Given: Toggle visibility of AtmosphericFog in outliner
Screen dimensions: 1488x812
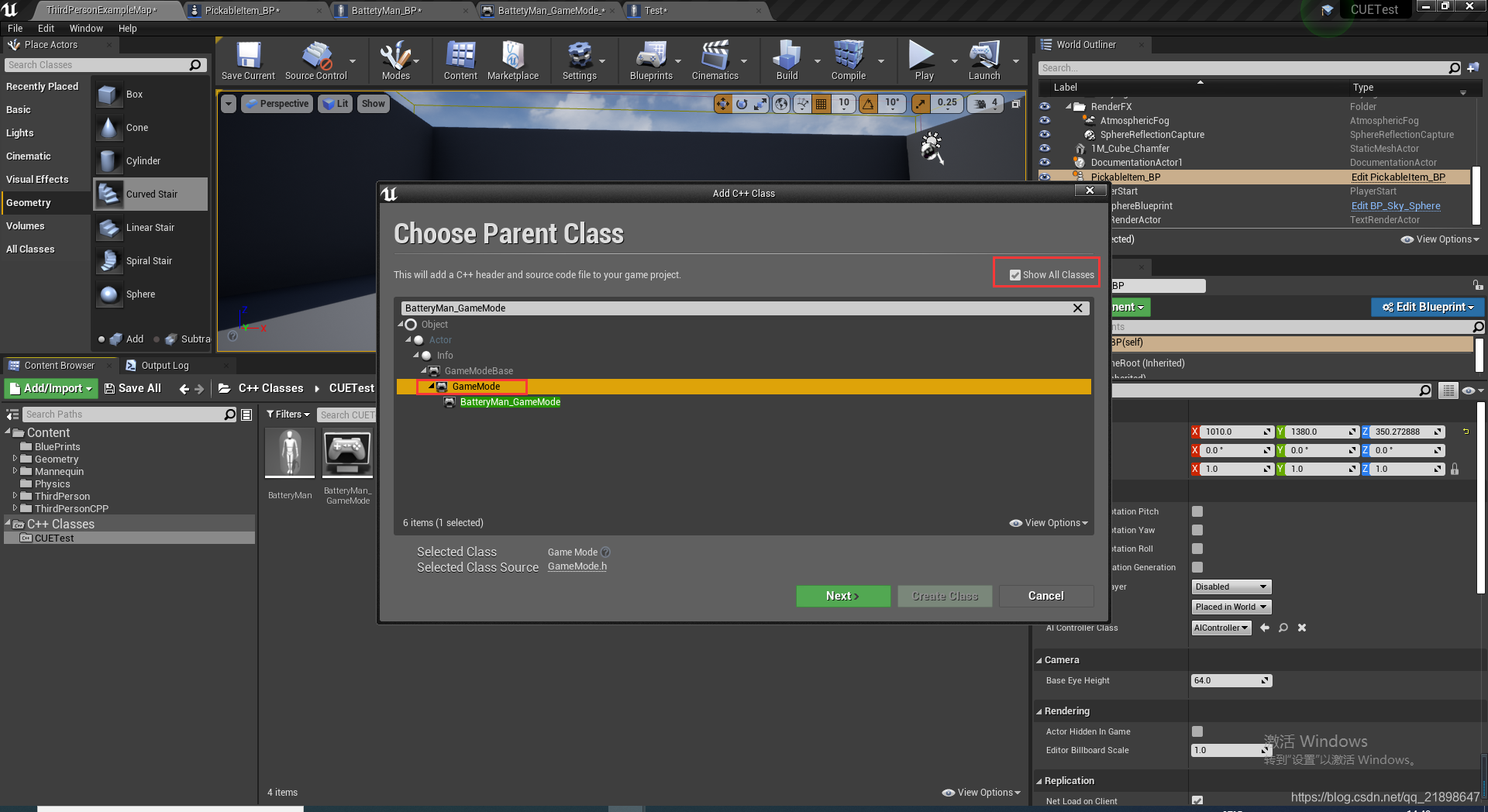Looking at the screenshot, I should pos(1045,121).
